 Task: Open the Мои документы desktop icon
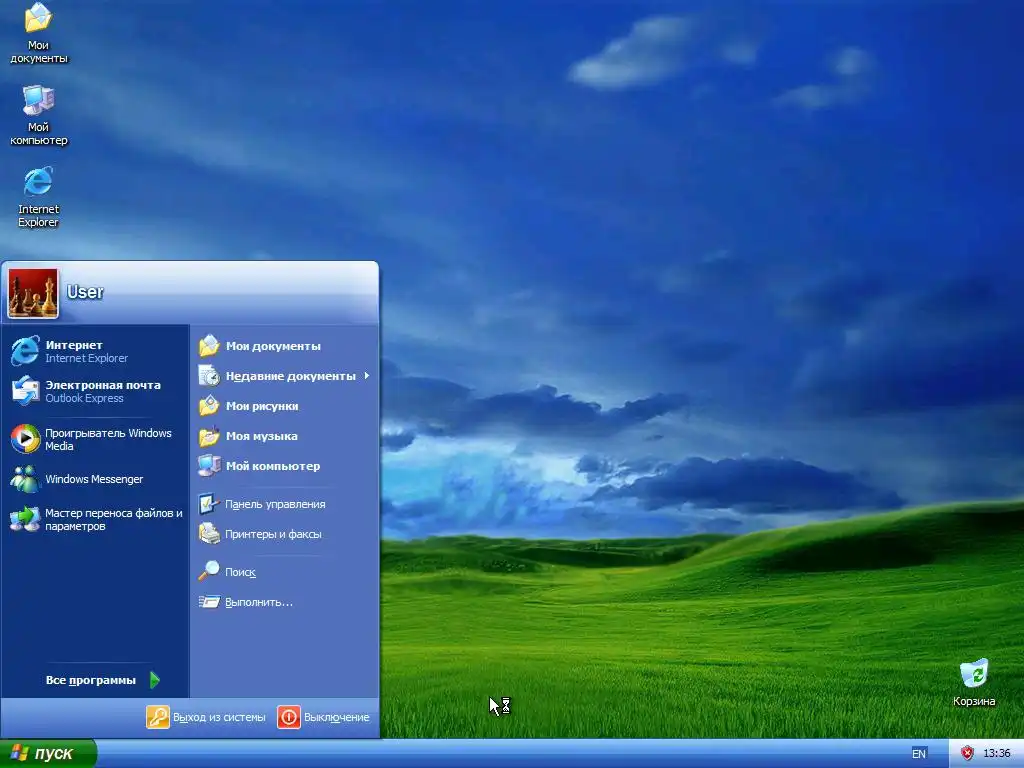coord(38,34)
